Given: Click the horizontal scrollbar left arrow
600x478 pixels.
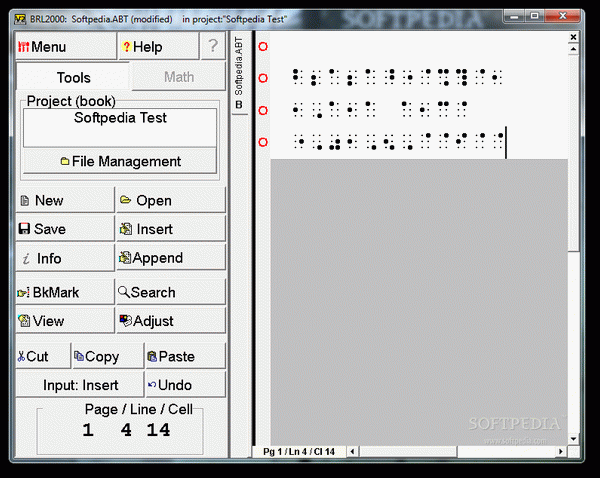Looking at the screenshot, I should pos(352,452).
